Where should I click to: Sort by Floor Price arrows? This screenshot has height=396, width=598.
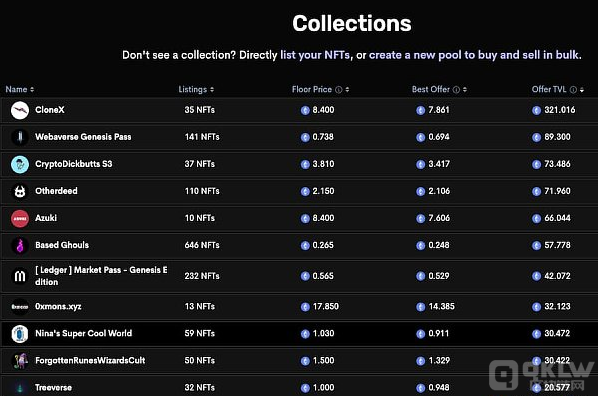[347, 90]
